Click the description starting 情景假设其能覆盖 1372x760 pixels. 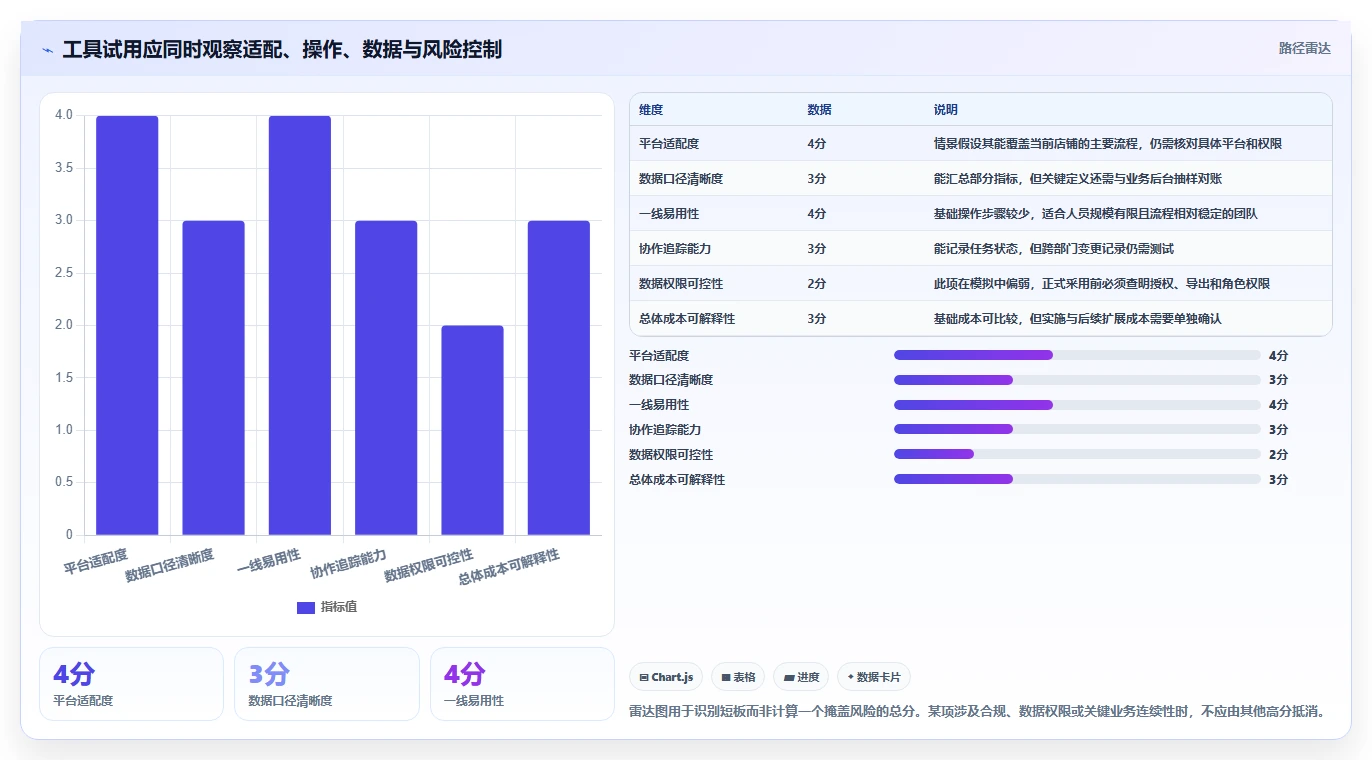1107,144
